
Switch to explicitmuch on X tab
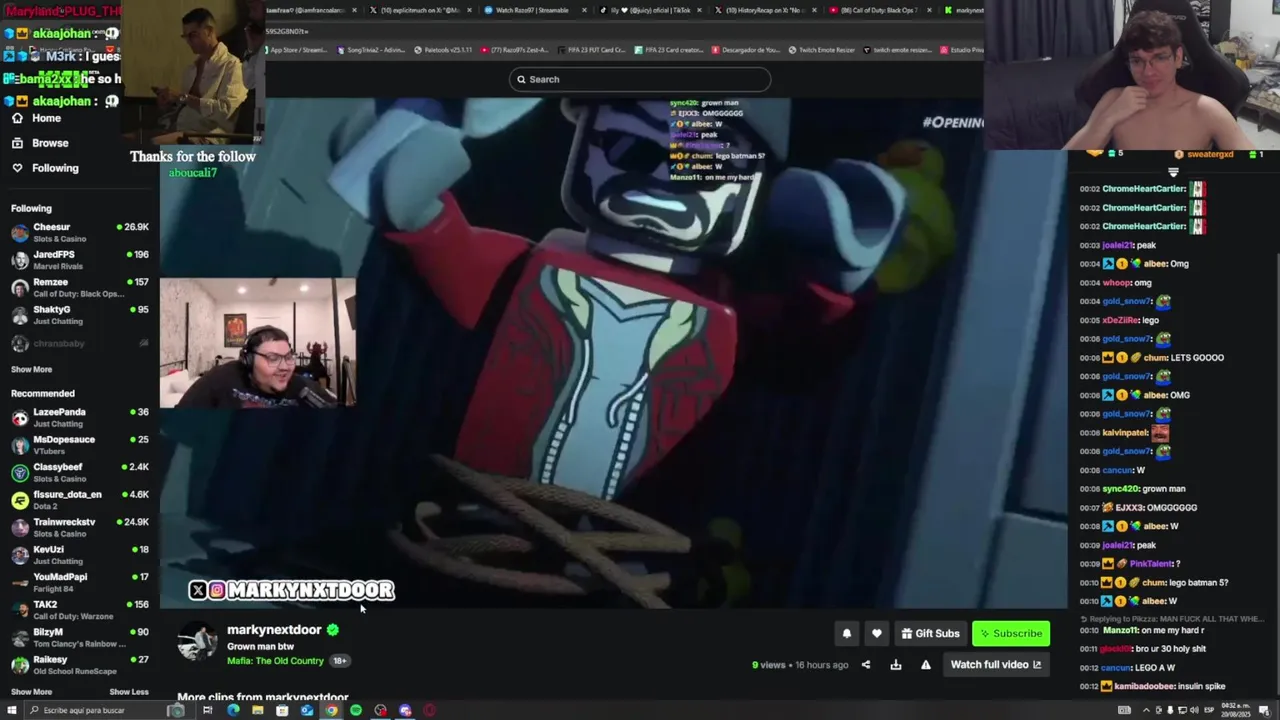(x=422, y=10)
